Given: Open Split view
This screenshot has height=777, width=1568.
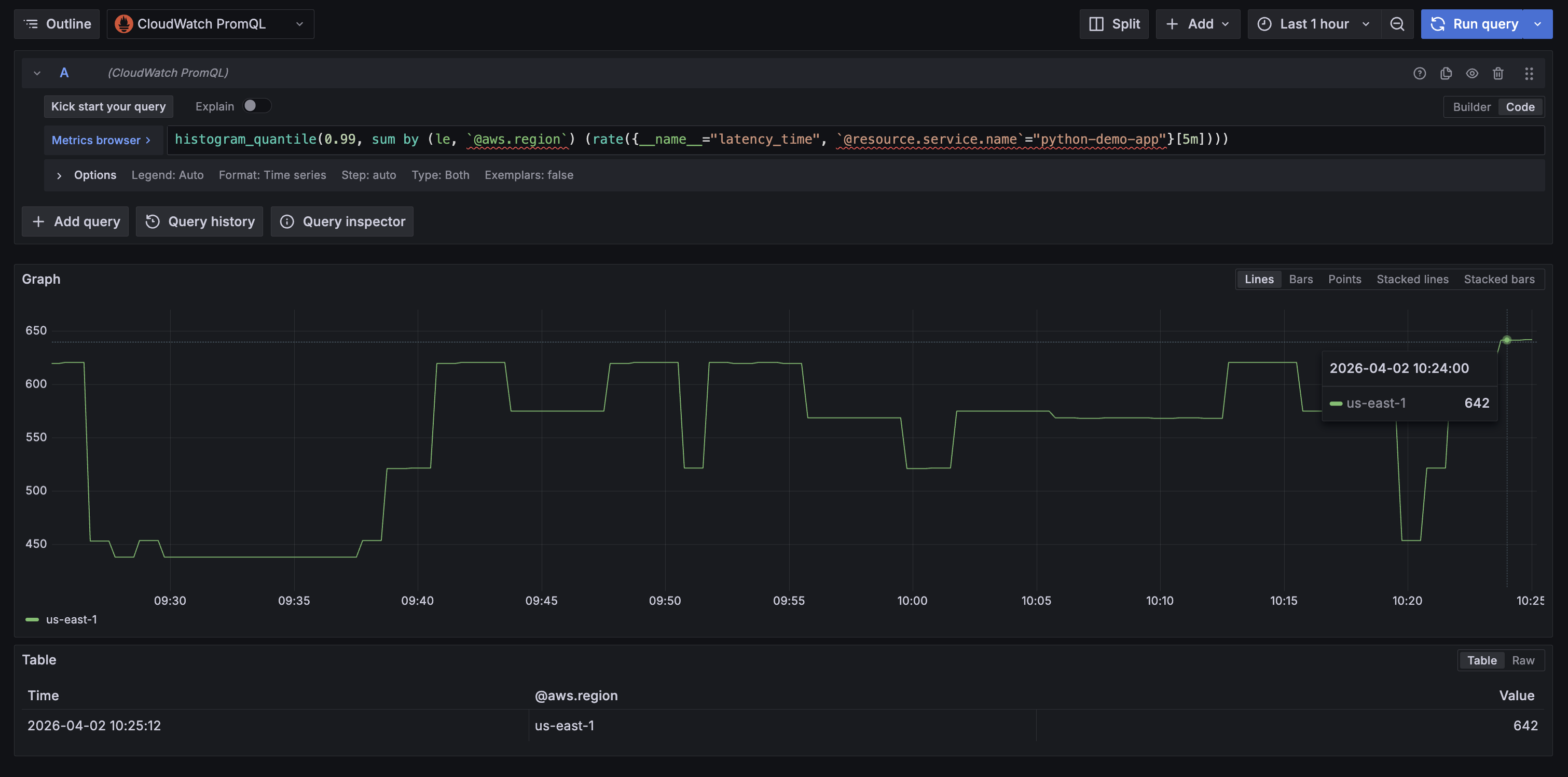Looking at the screenshot, I should [1113, 24].
